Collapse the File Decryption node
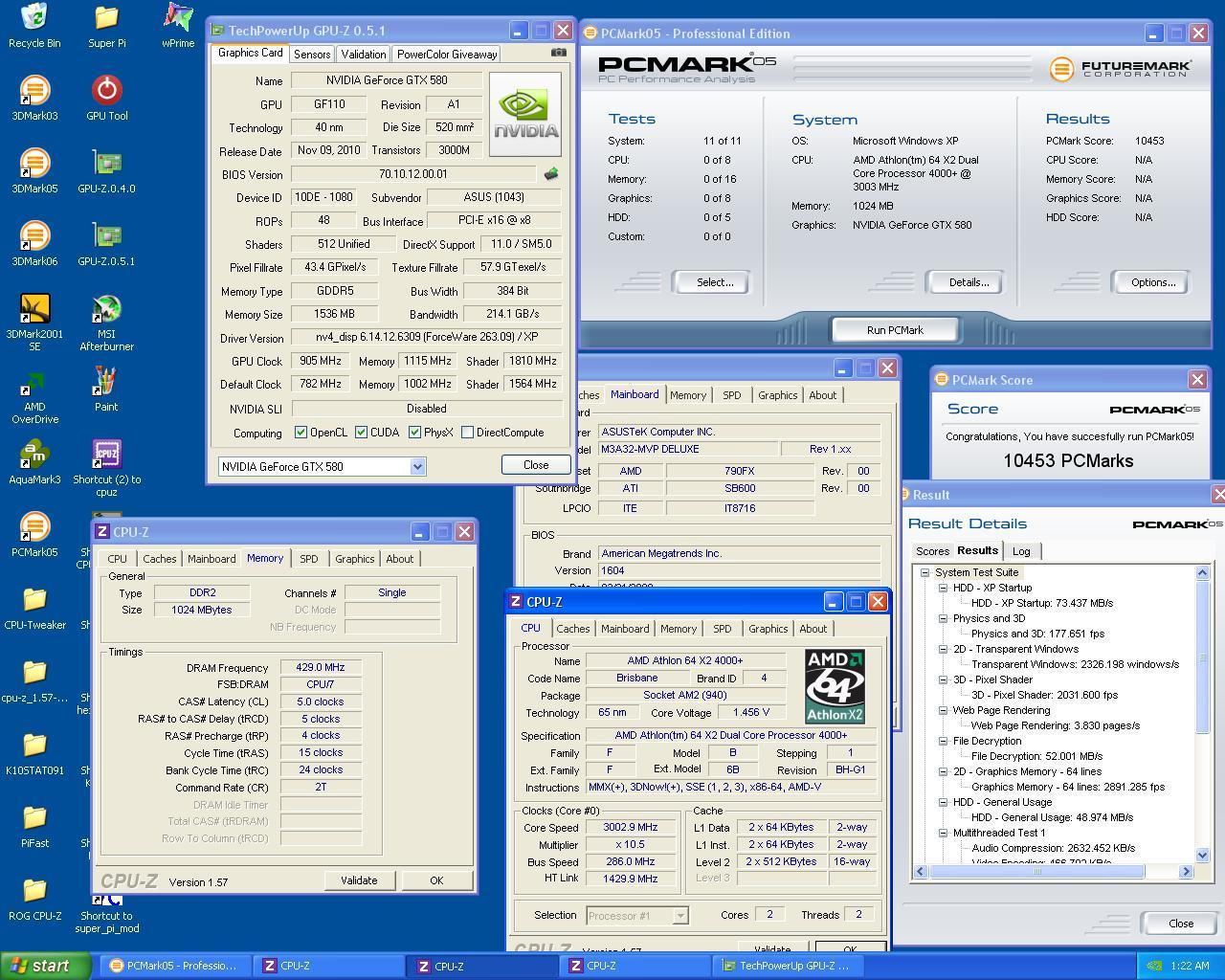Viewport: 1225px width, 980px height. pos(943,741)
